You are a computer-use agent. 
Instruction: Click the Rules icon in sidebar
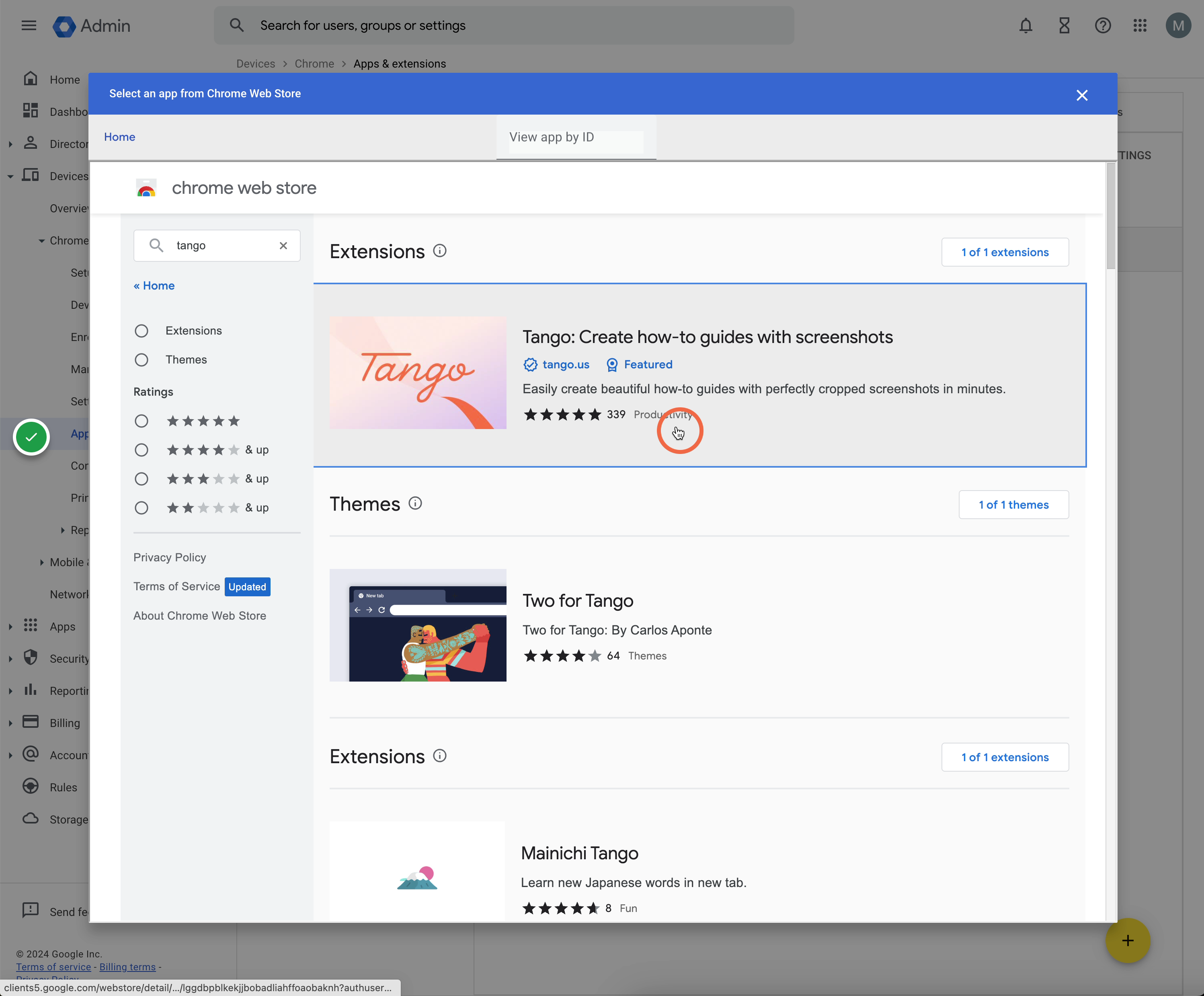[x=31, y=786]
